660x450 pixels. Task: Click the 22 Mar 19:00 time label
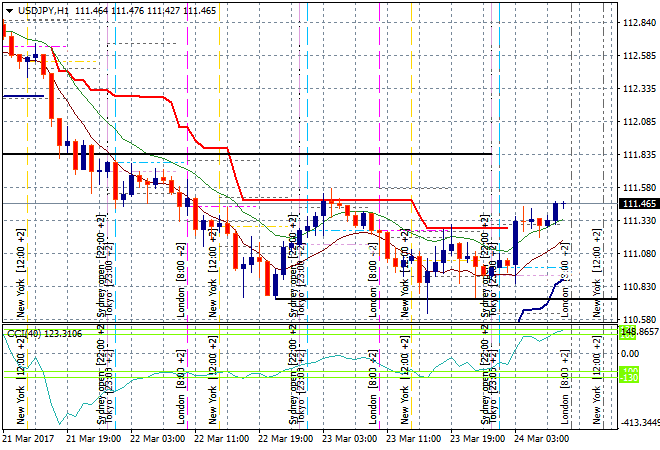coord(285,439)
